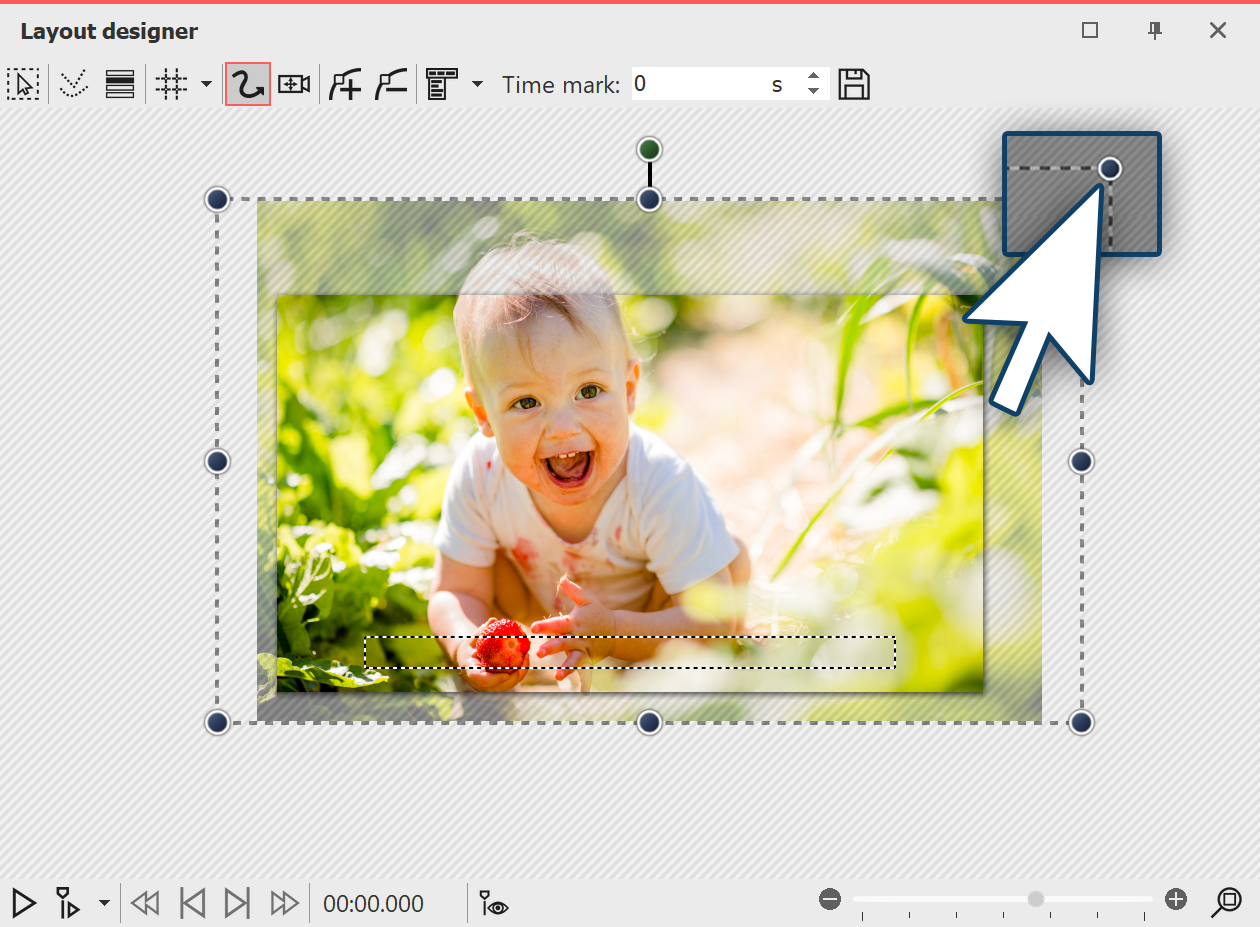This screenshot has height=927, width=1260.
Task: Select the arrow selection tool
Action: point(24,84)
